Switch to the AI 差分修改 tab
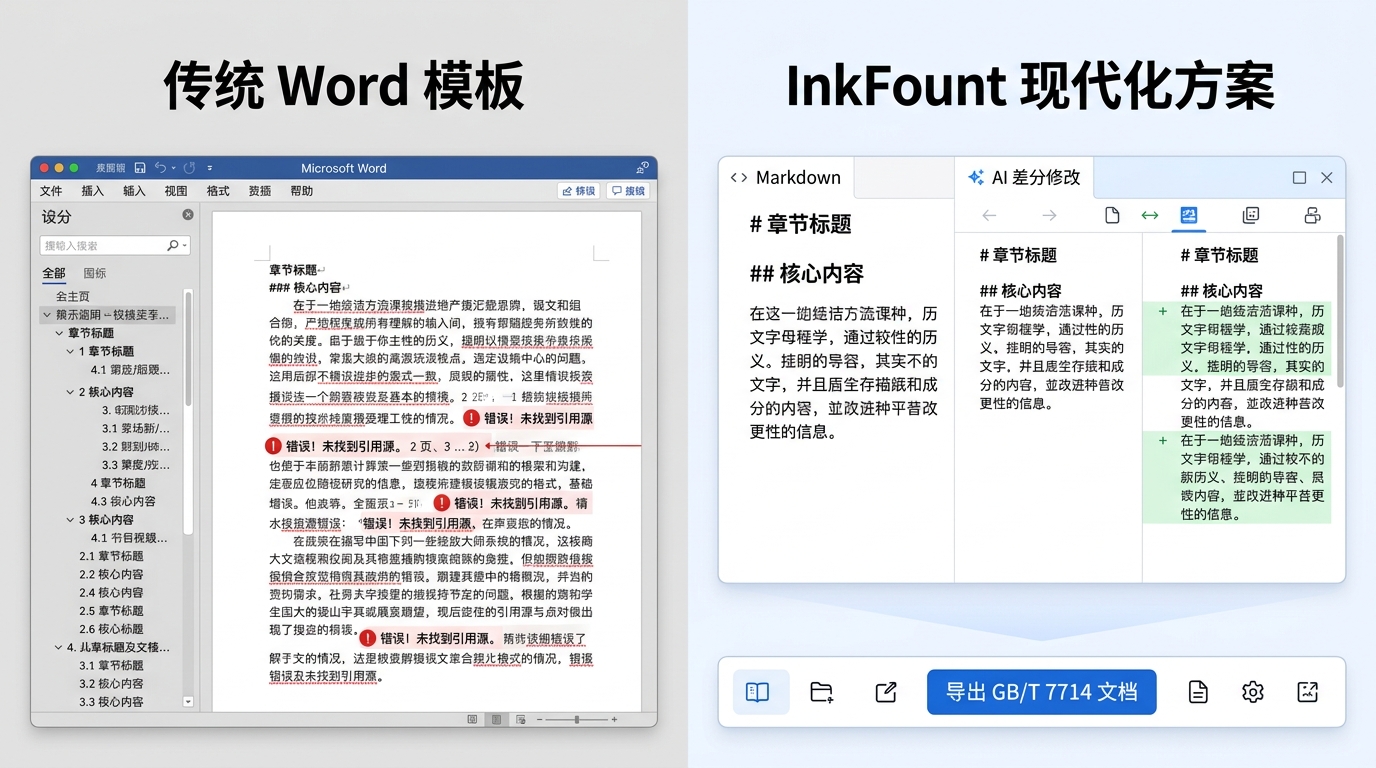The width and height of the screenshot is (1376, 768). pos(1024,178)
